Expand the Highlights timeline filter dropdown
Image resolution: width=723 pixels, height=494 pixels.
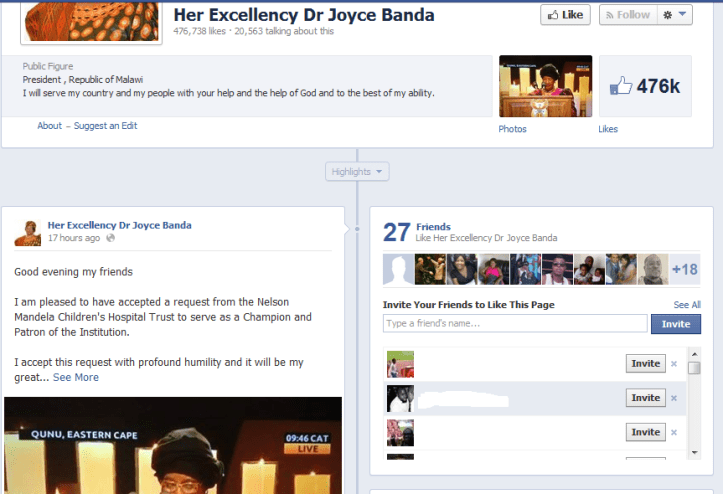click(x=357, y=172)
